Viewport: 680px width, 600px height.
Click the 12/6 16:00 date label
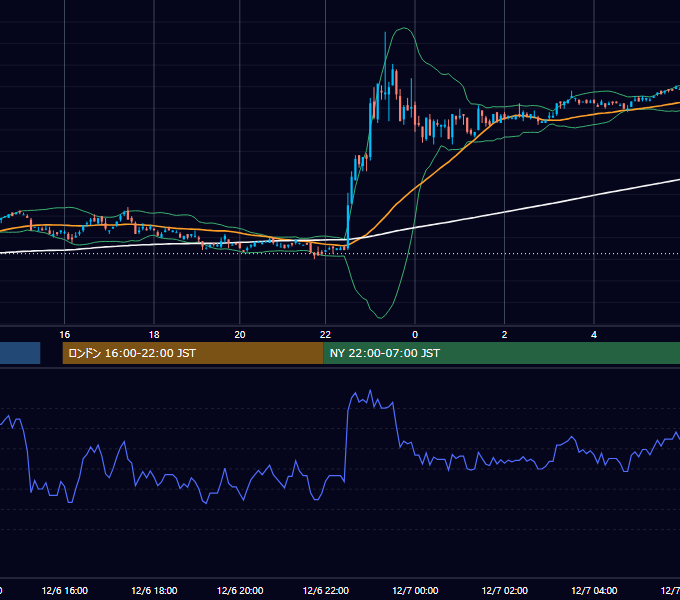coord(65,590)
